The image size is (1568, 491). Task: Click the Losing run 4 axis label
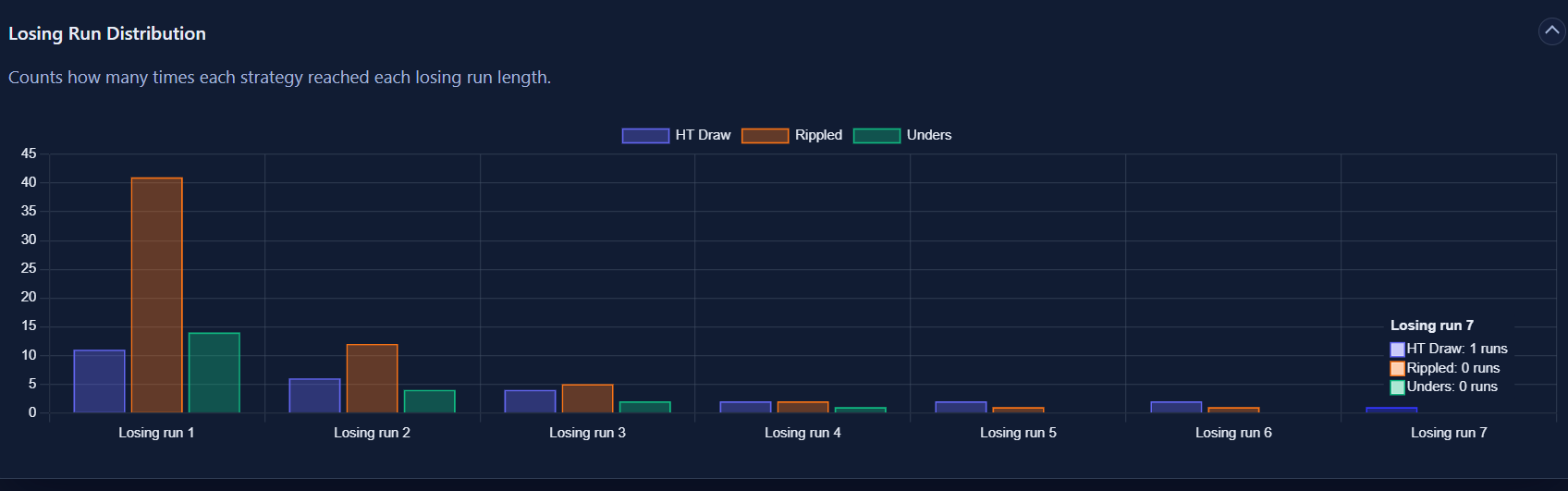click(x=802, y=433)
